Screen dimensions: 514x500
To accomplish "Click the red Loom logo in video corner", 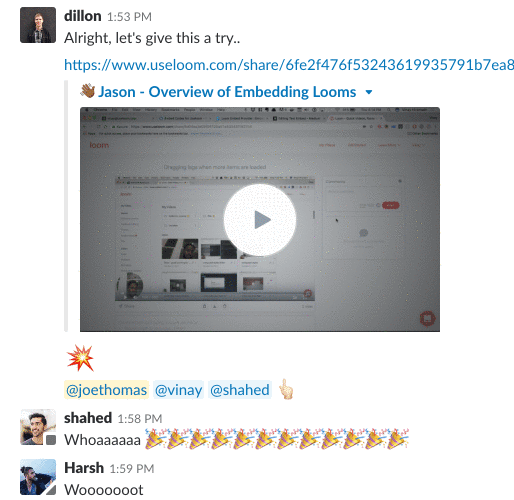I will (x=428, y=319).
